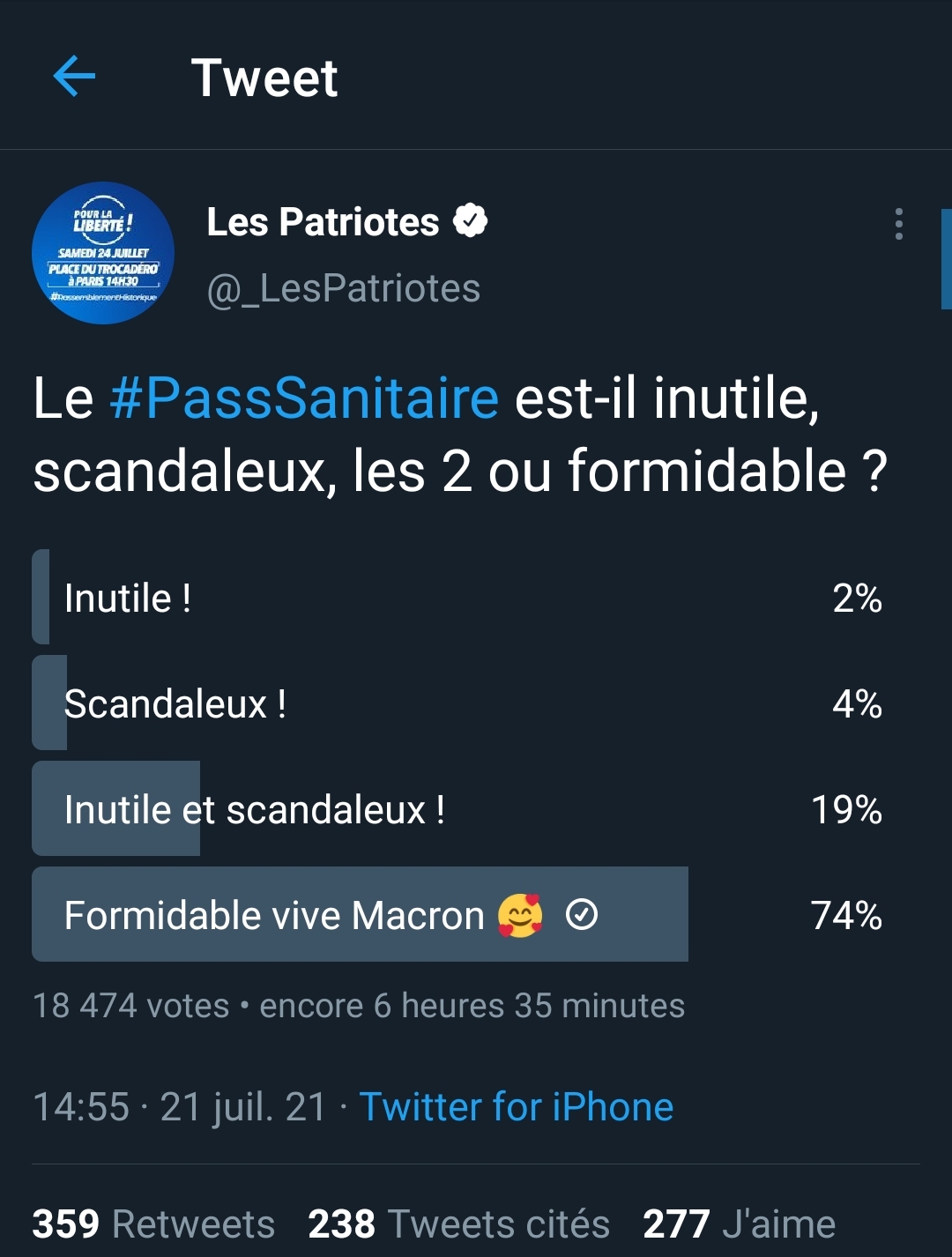Open the three-dot tweet options menu
The height and width of the screenshot is (1257, 952).
pyautogui.click(x=898, y=224)
